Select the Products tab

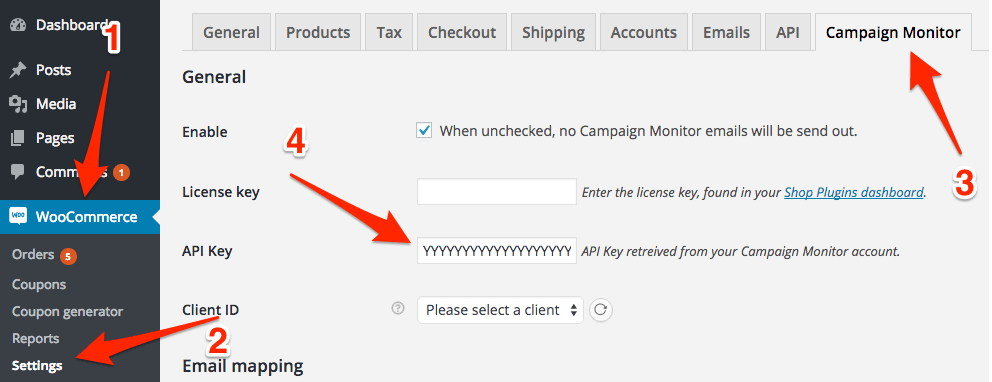tap(318, 33)
